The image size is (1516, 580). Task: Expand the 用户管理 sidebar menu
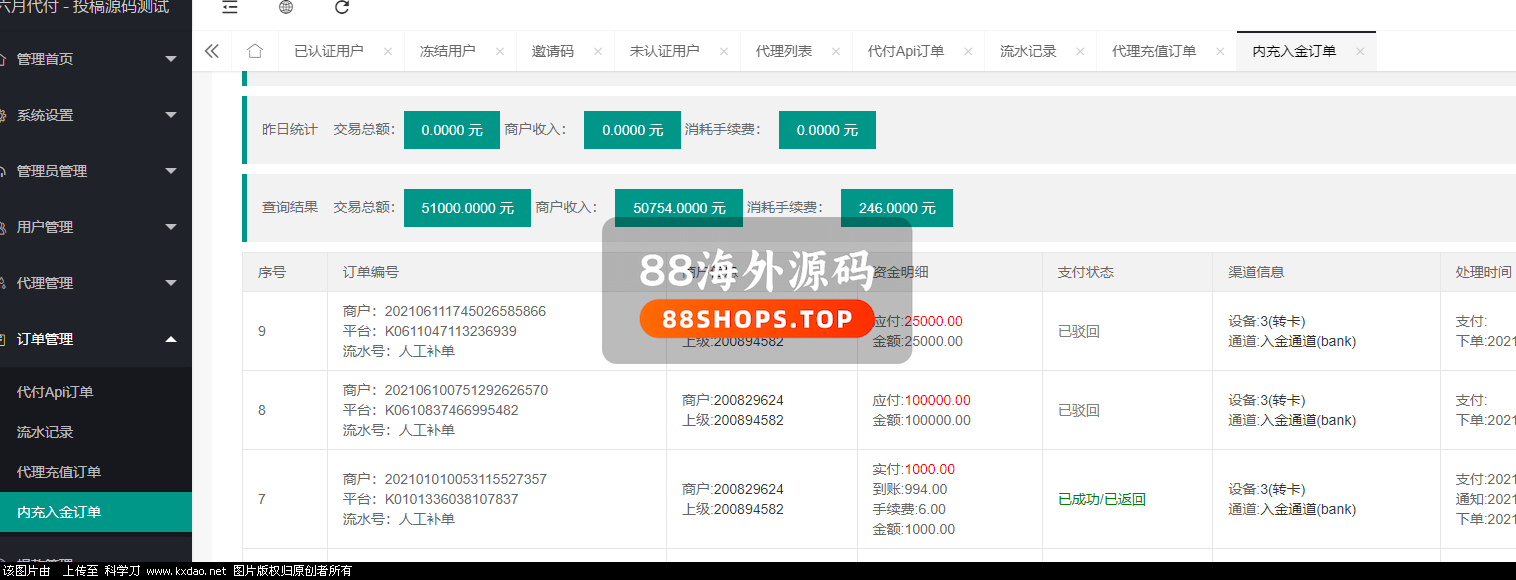pyautogui.click(x=90, y=227)
